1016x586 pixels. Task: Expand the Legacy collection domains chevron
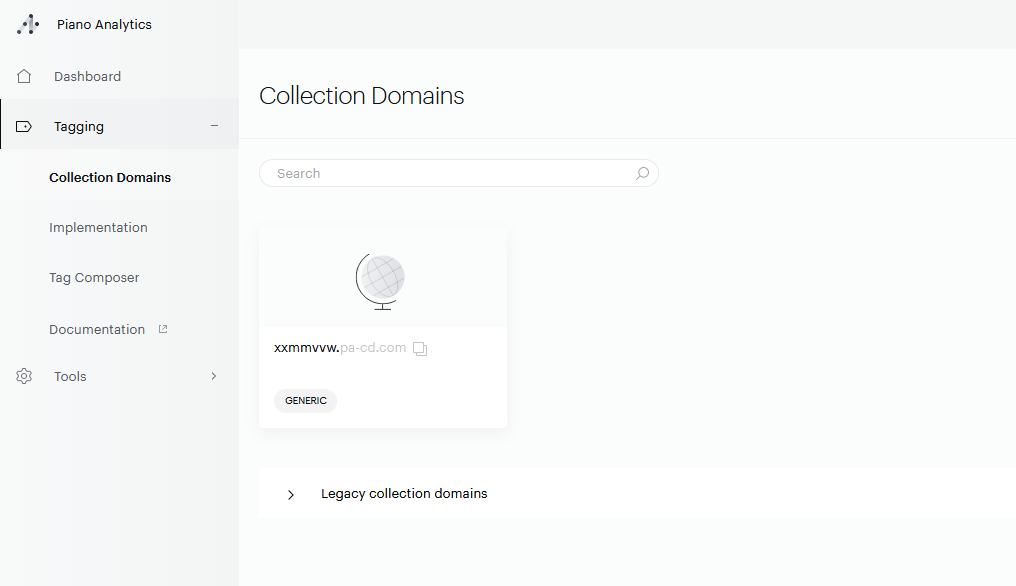point(291,494)
